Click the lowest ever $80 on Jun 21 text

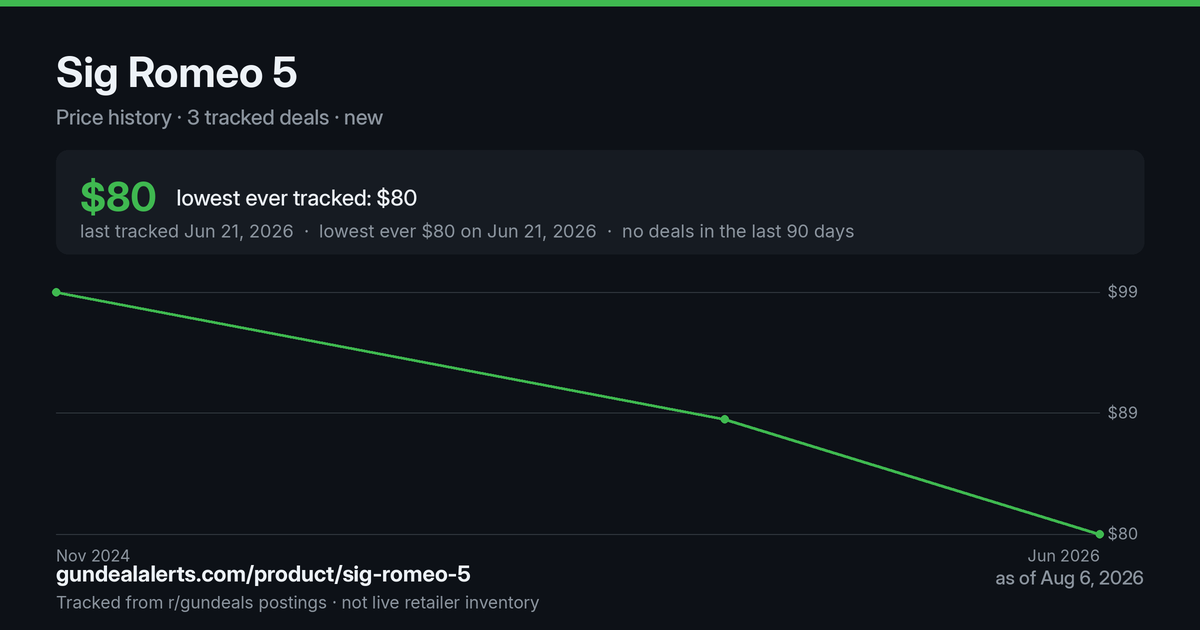[x=457, y=231]
